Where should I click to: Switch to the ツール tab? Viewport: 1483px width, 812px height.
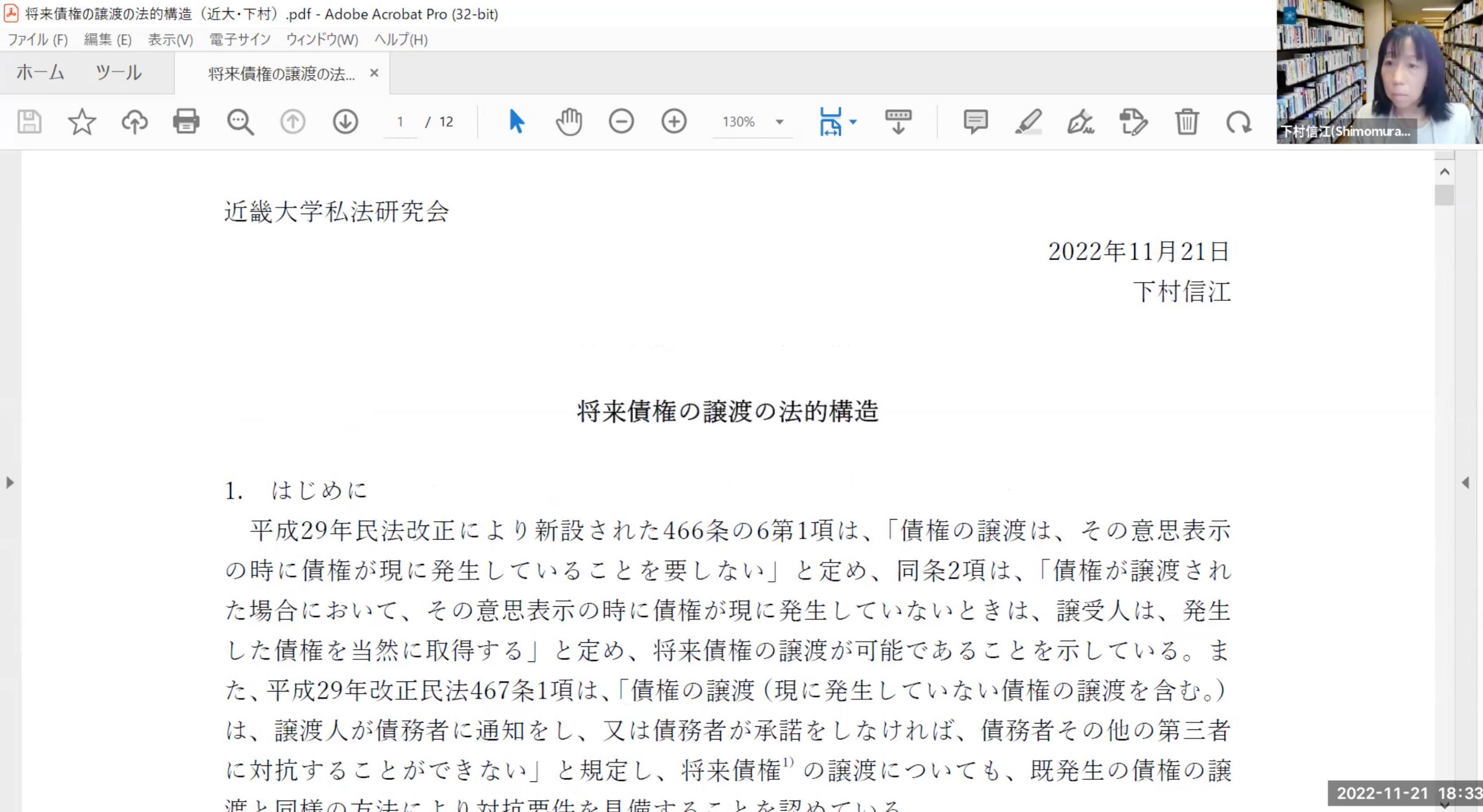(x=119, y=73)
